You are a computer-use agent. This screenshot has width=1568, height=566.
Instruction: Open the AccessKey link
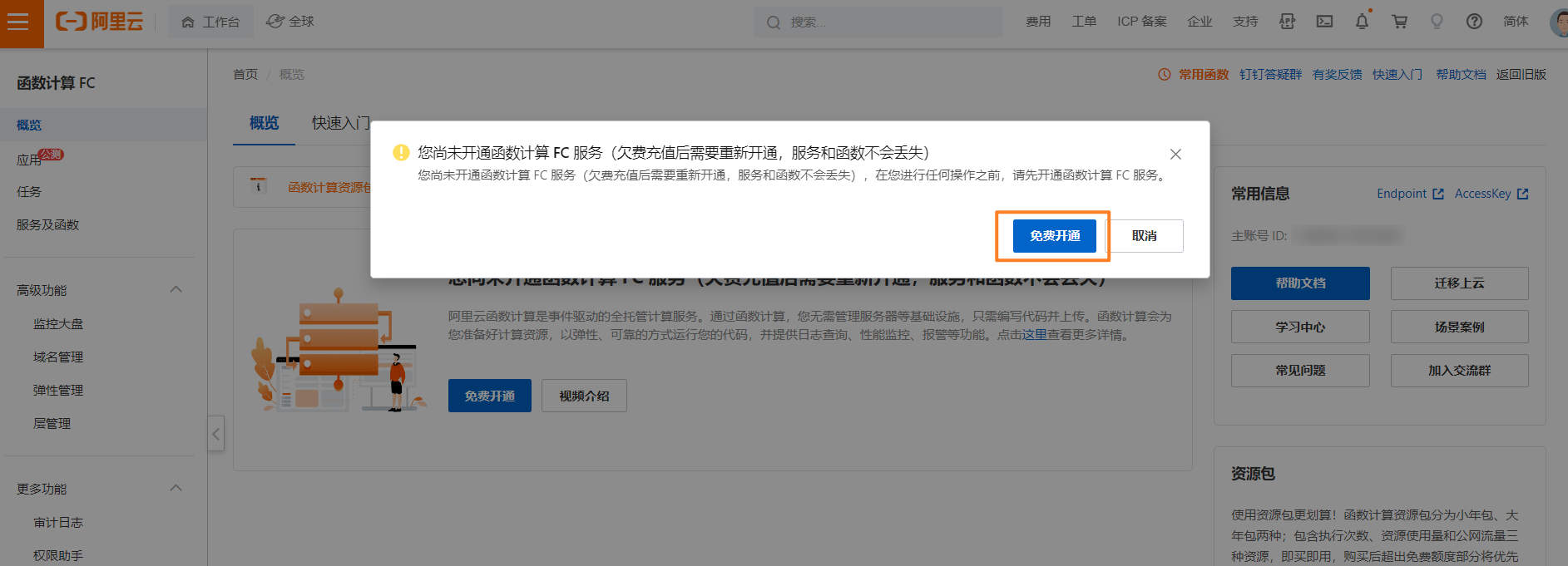[x=1491, y=194]
